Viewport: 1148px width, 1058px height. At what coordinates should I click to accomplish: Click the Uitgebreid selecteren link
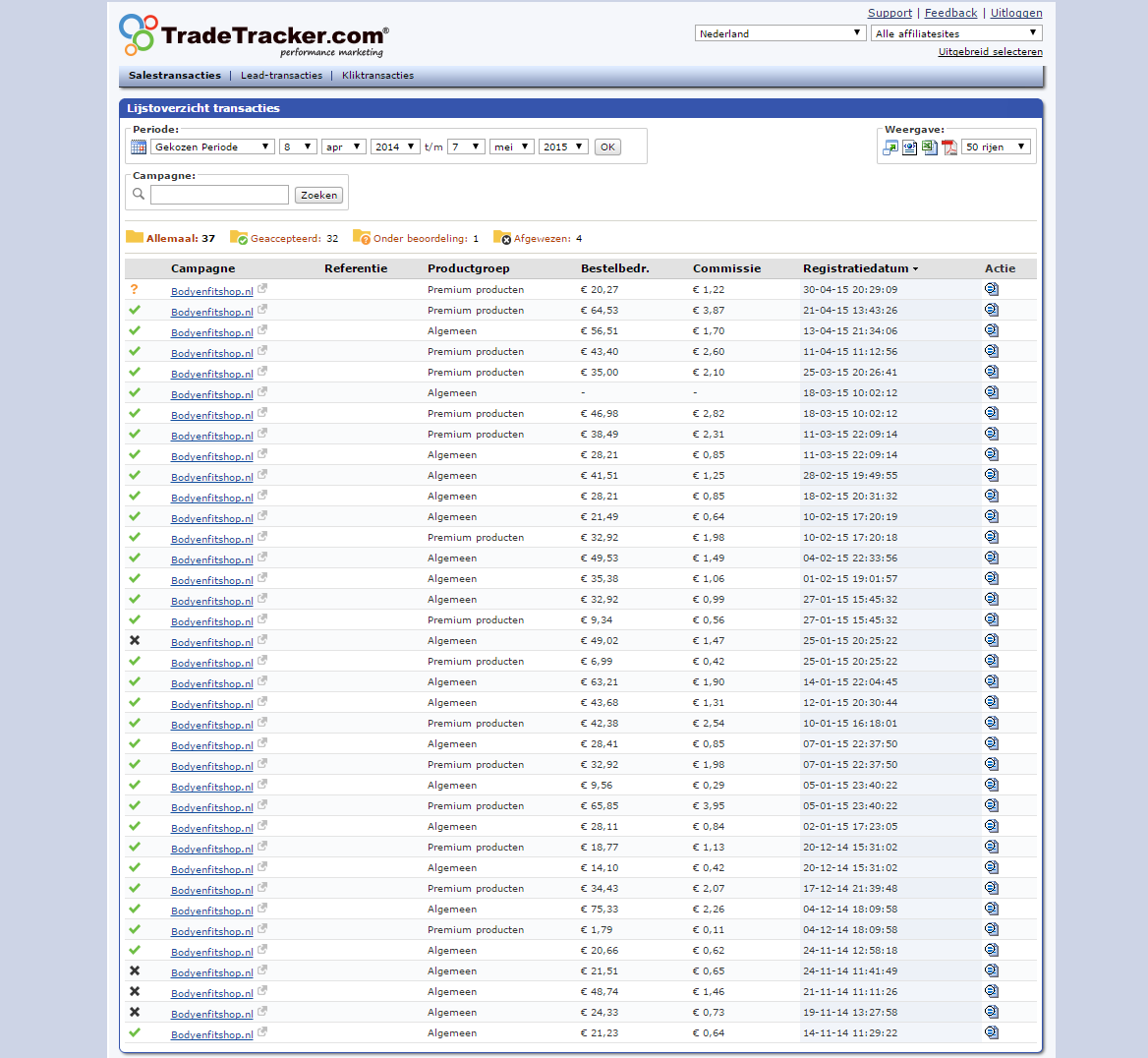pyautogui.click(x=990, y=51)
